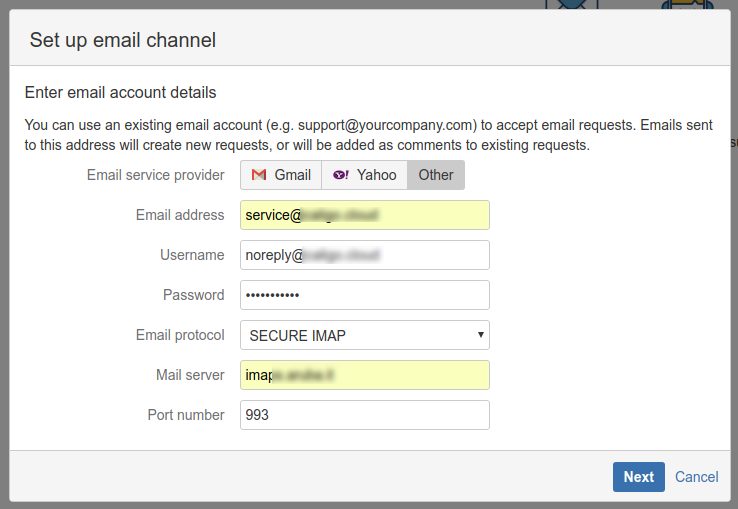The height and width of the screenshot is (509, 738).
Task: Choose the Gmail provider label text
Action: 292,175
